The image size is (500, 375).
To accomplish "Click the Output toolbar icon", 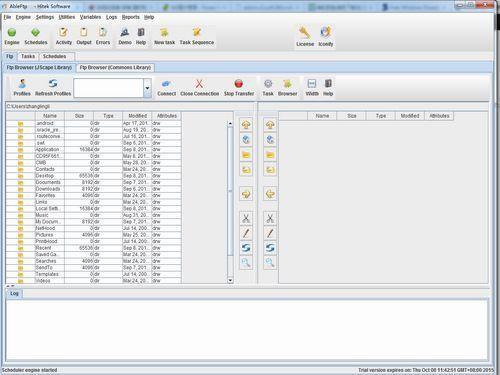I will pos(84,33).
